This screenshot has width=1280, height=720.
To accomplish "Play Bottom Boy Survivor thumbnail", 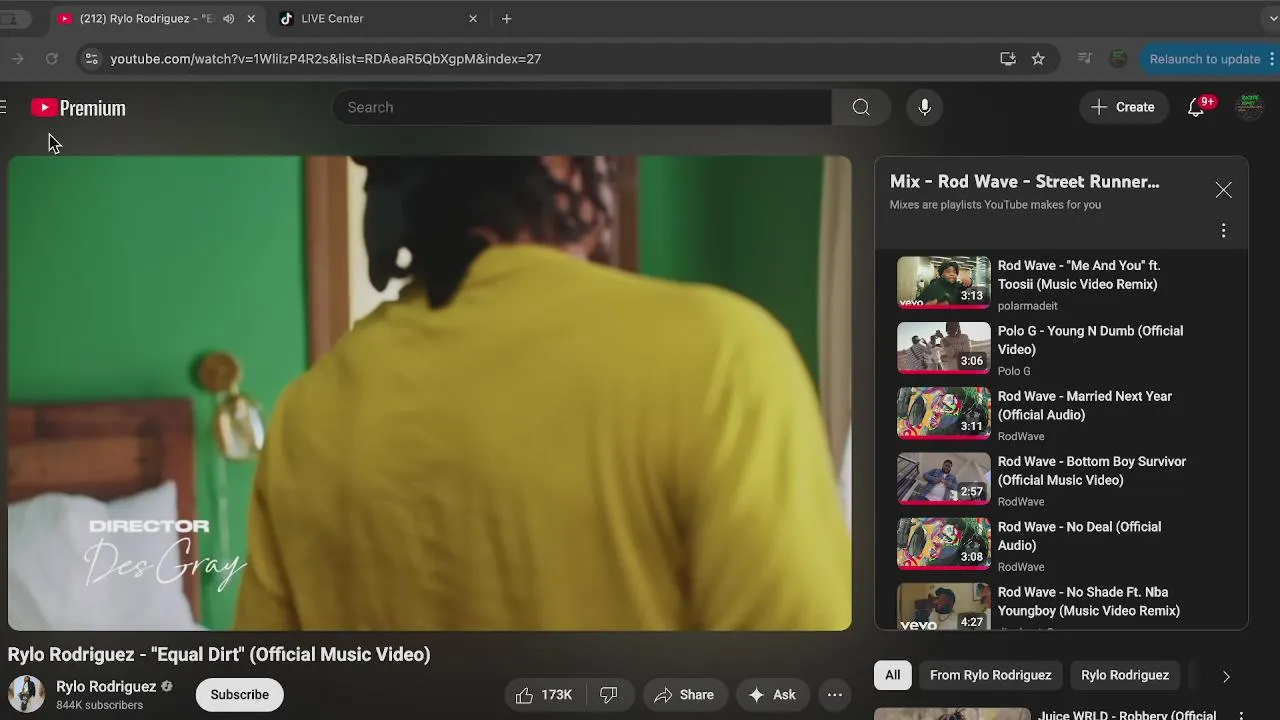I will click(943, 478).
